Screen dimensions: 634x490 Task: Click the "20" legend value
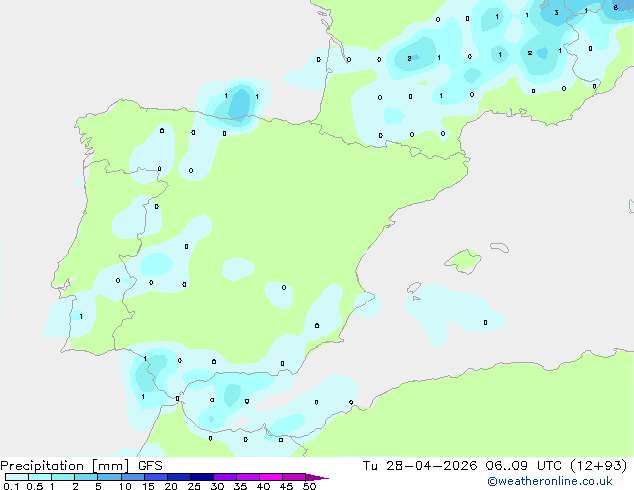(171, 486)
